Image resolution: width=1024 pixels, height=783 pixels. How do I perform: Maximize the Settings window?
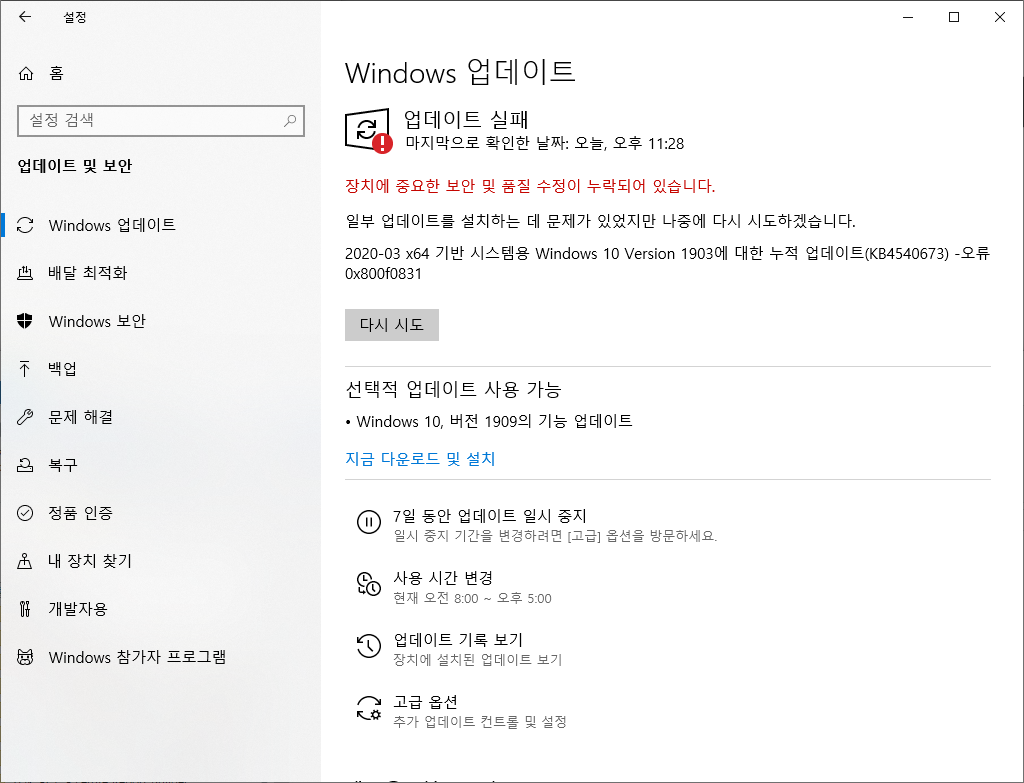point(953,17)
